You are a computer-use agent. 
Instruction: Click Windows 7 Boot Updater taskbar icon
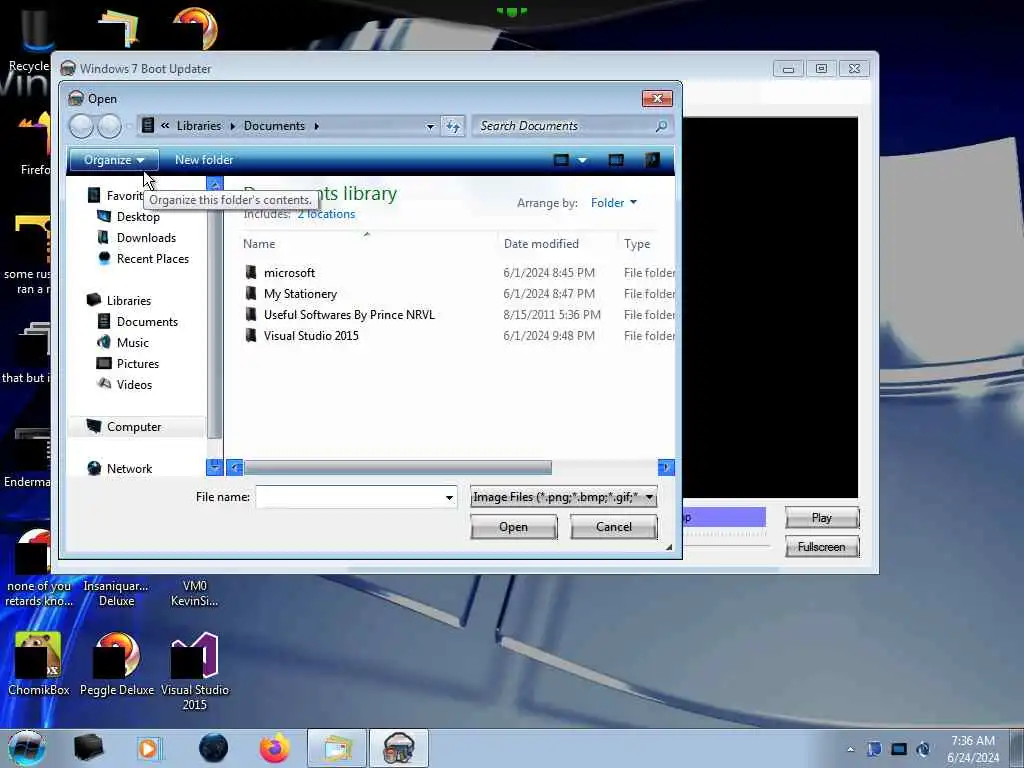[x=399, y=748]
